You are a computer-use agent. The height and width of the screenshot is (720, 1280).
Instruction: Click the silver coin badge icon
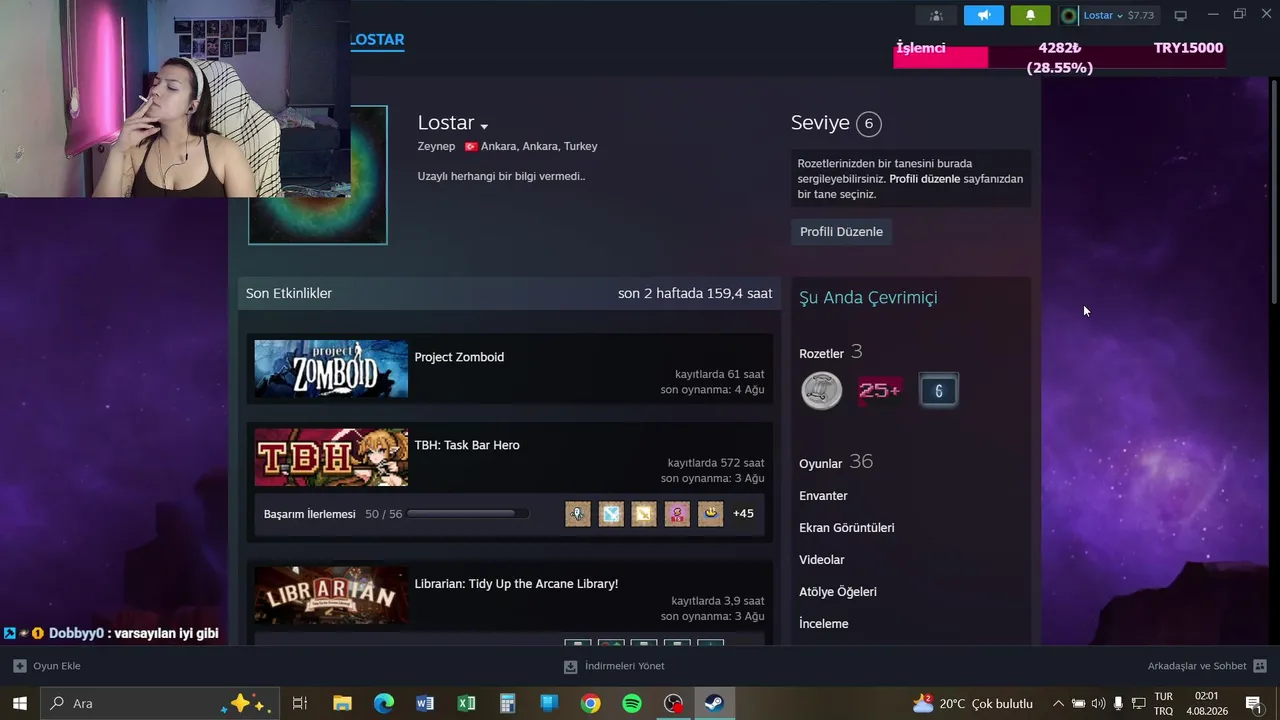(822, 391)
